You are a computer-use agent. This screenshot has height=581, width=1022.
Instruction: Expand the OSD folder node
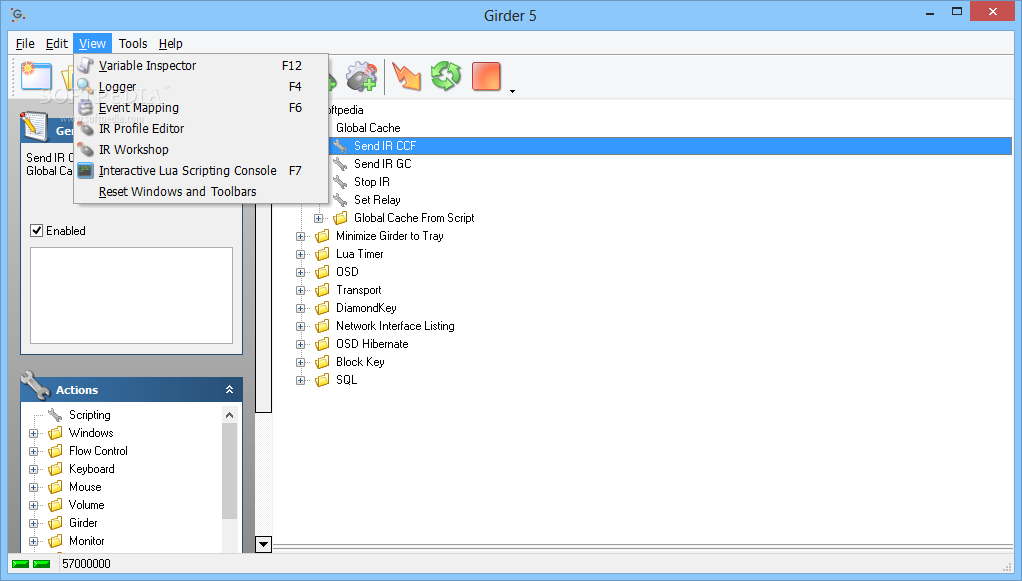(300, 273)
